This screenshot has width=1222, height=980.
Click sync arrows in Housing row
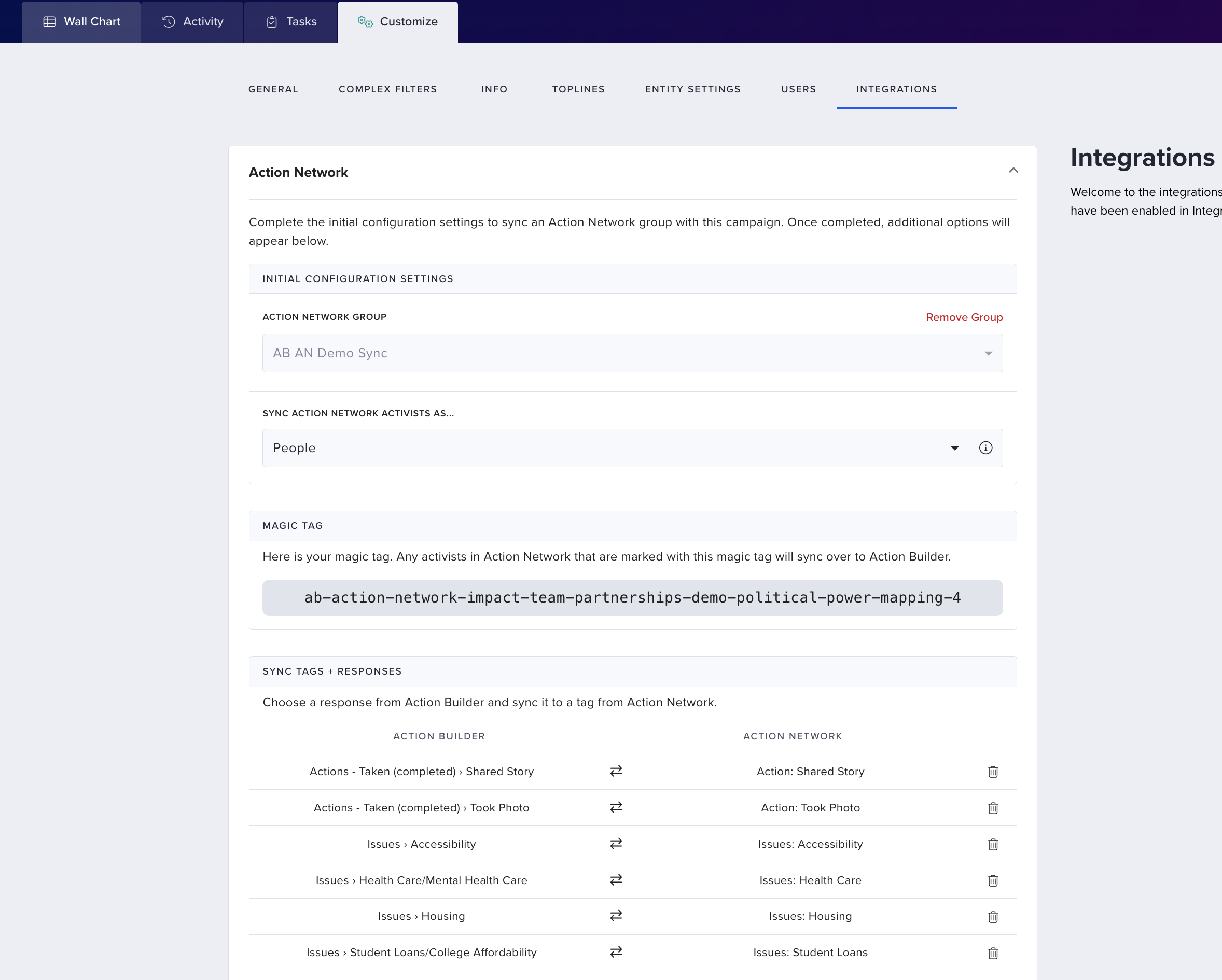click(x=616, y=915)
